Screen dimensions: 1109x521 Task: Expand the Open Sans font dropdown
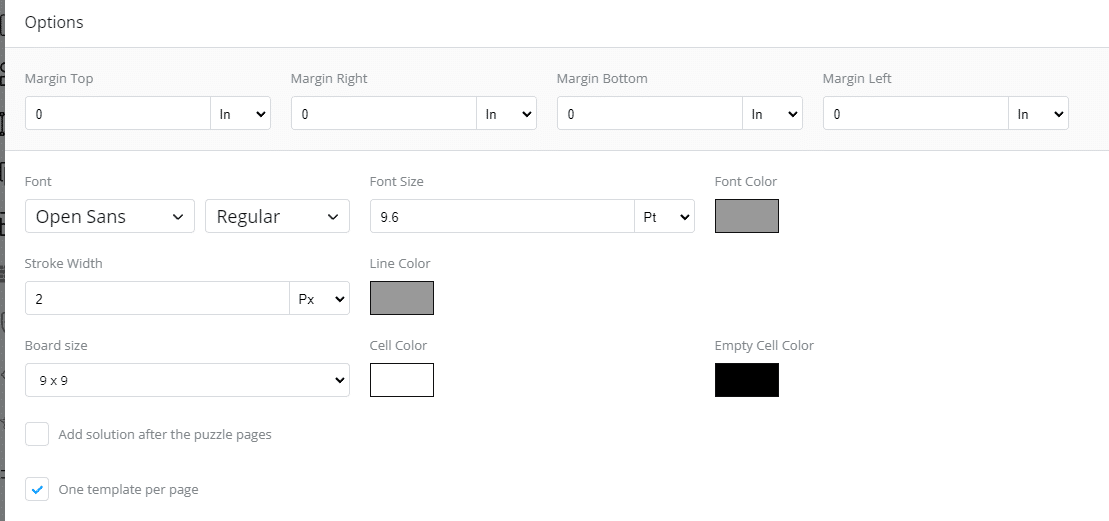point(110,216)
